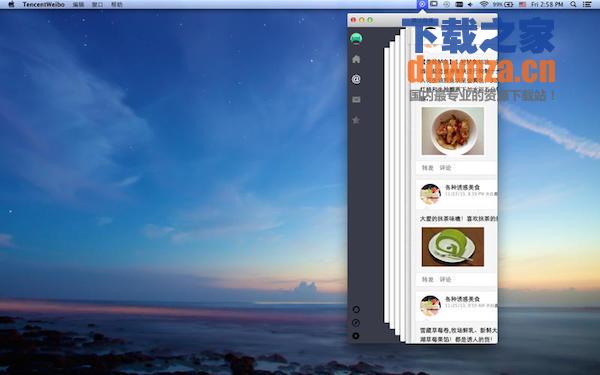
Task: Open the private messages envelope icon
Action: [x=356, y=99]
